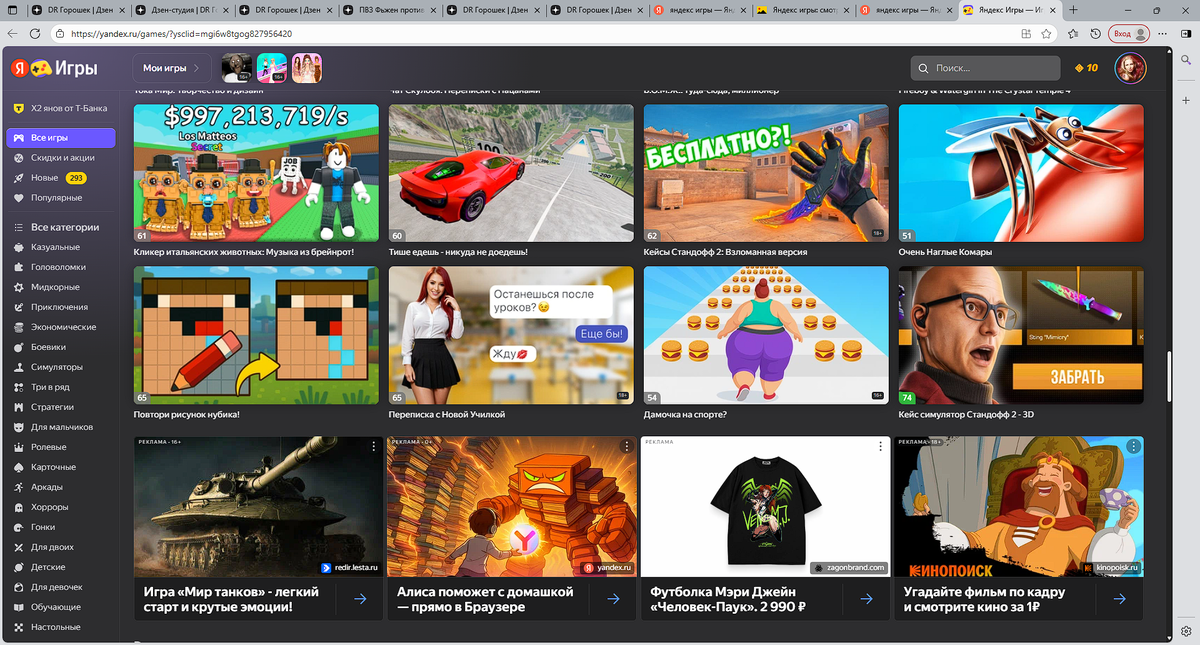
Task: Open a new browser tab with plus
Action: coord(1075,10)
